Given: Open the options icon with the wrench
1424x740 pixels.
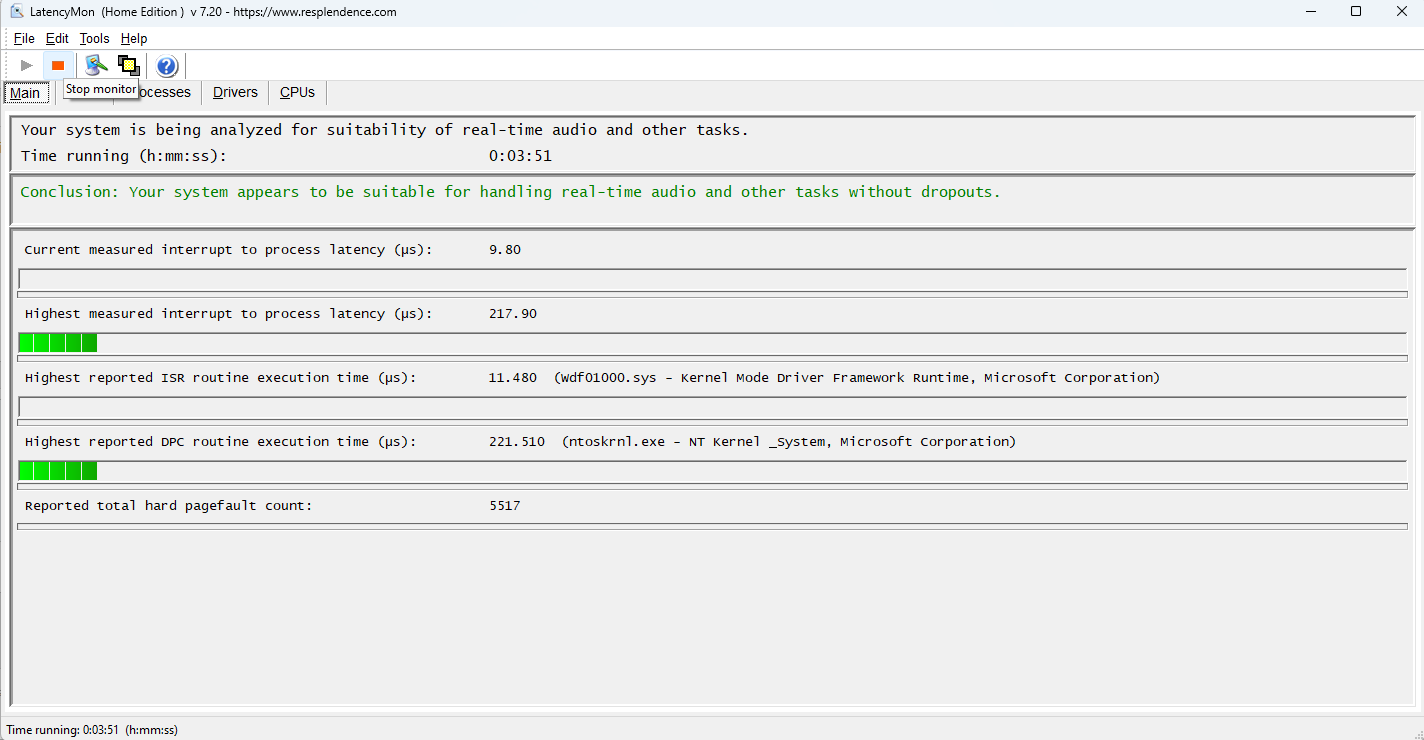Looking at the screenshot, I should tap(96, 65).
